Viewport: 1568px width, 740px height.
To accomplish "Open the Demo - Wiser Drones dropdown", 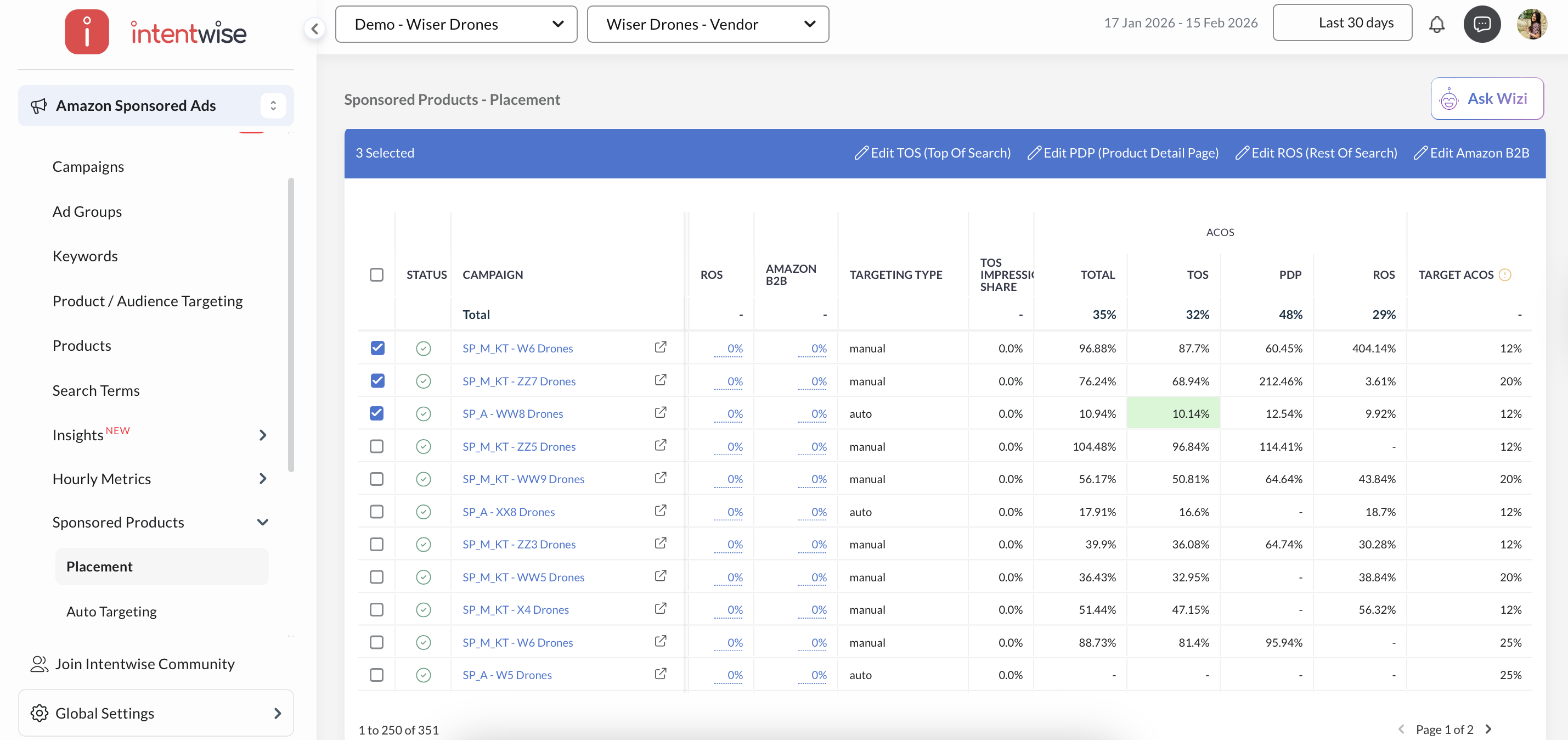I will point(456,24).
